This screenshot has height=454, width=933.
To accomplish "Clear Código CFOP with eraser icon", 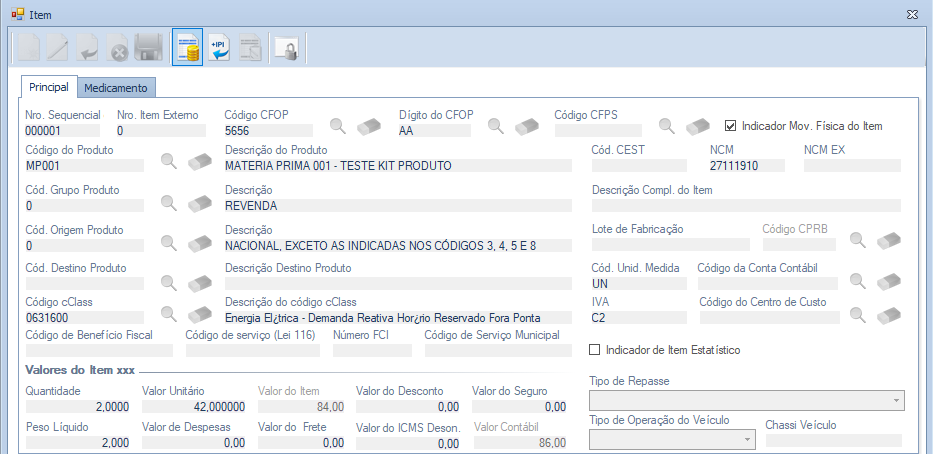I will (369, 126).
